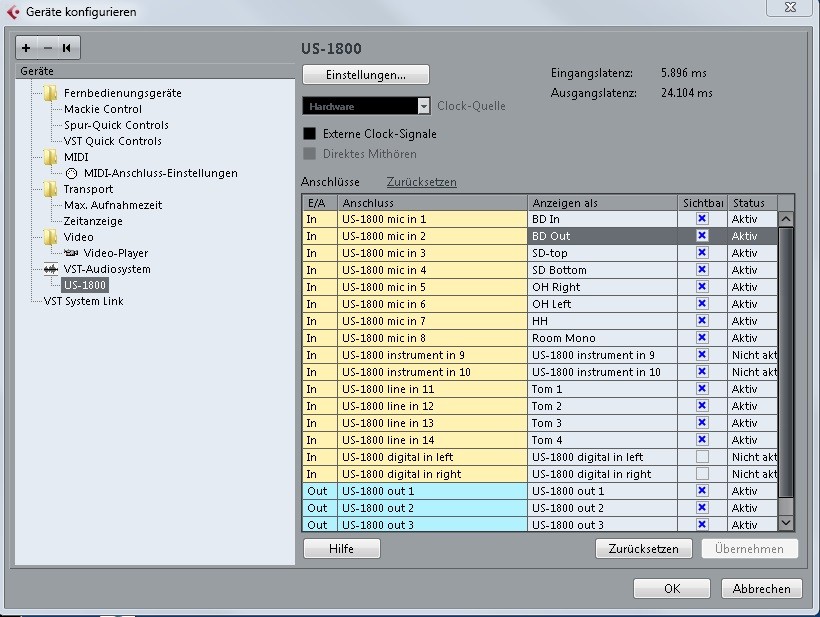Screen dimensions: 820x617
Task: Check Sichtbar for digital in left
Action: point(702,456)
